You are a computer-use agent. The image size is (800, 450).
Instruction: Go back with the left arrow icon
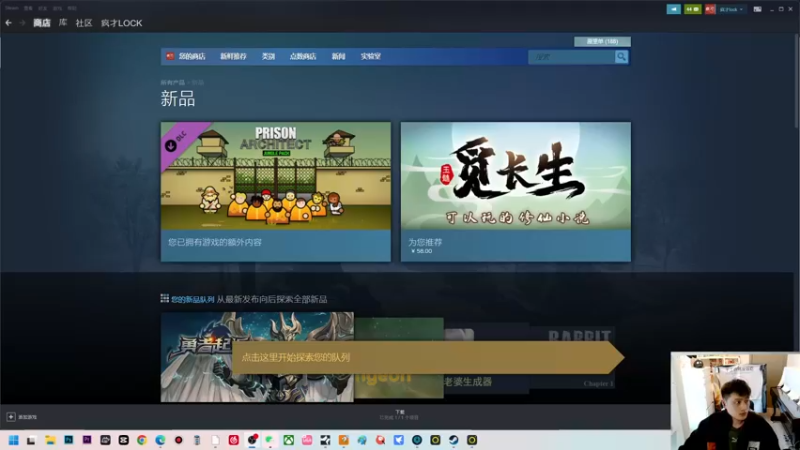[x=9, y=23]
